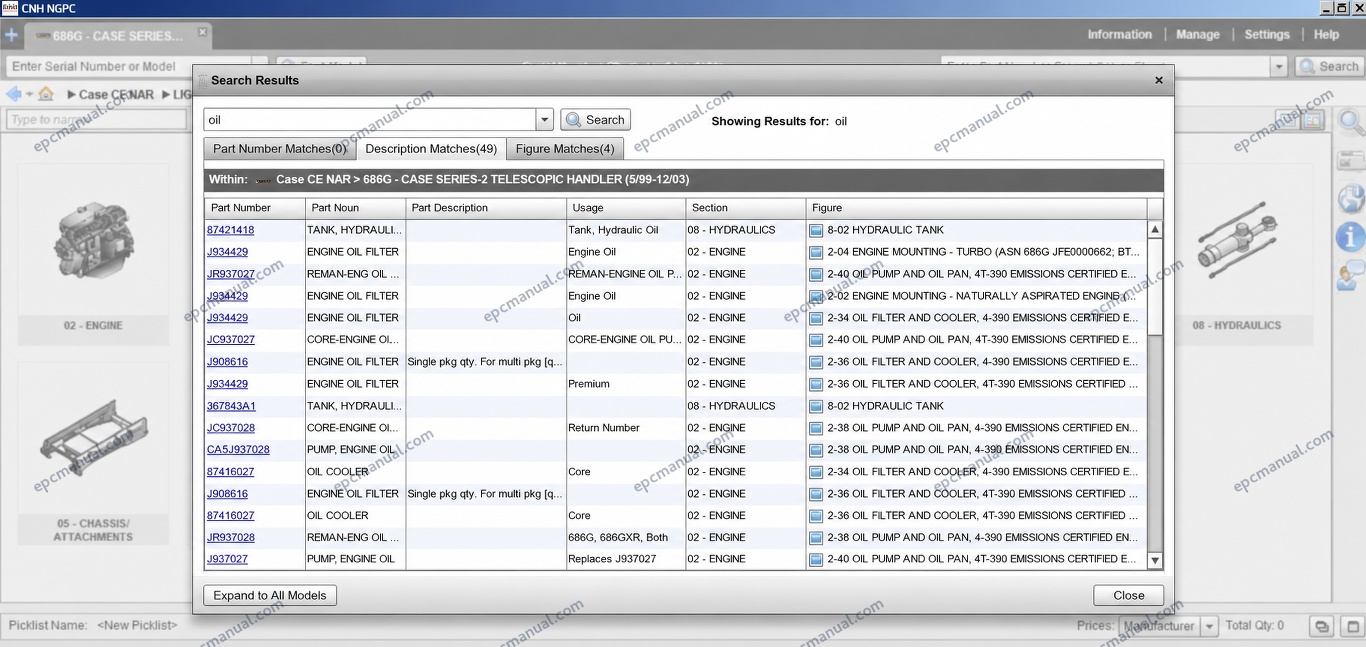The image size is (1366, 647).
Task: Click Expand to All Models button
Action: point(270,595)
